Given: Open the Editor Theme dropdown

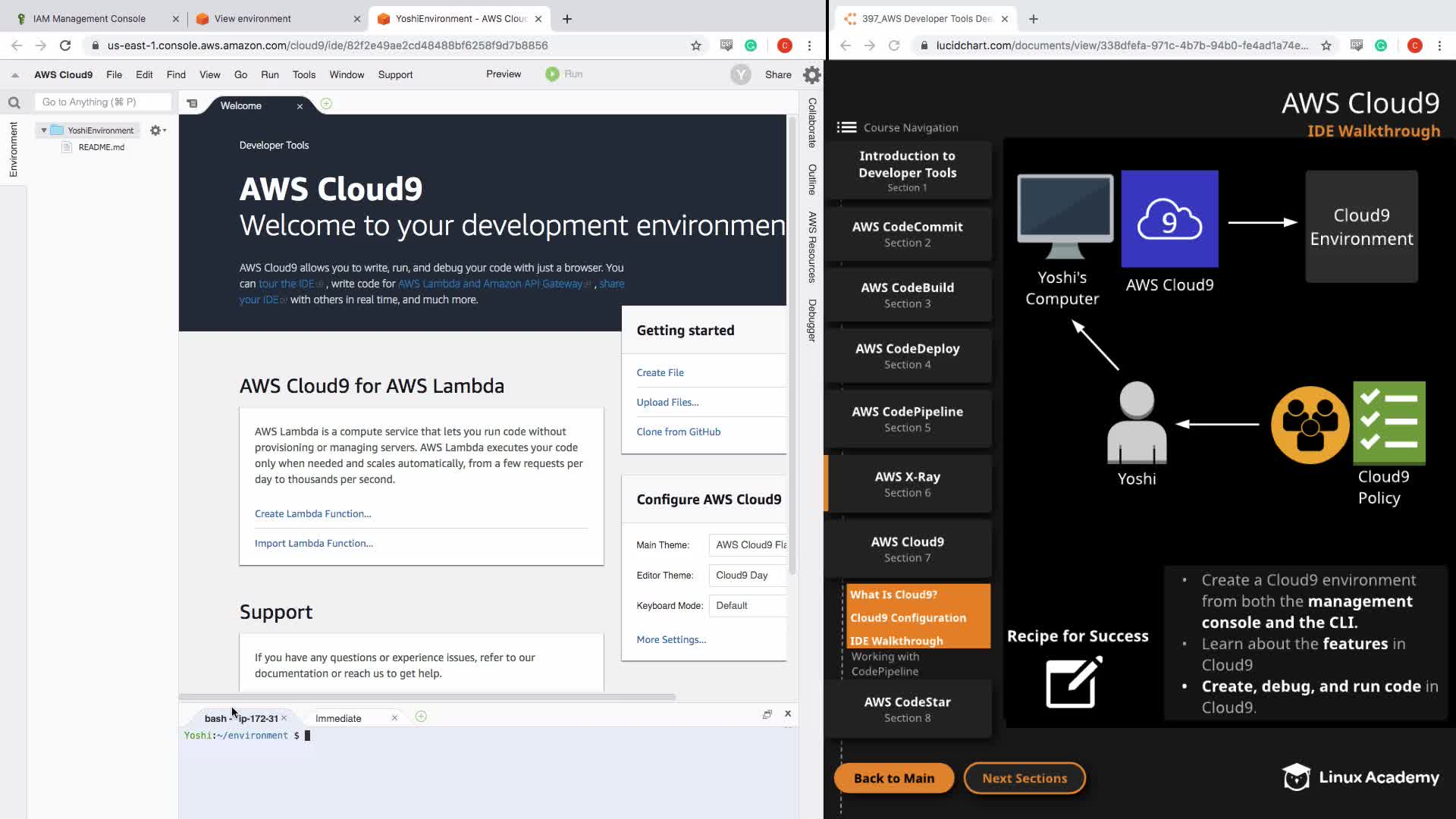Looking at the screenshot, I should click(x=749, y=575).
